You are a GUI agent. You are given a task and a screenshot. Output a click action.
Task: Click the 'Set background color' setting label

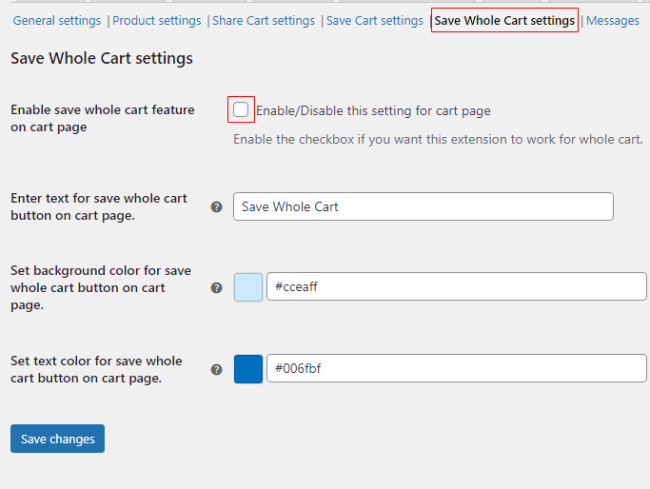(100, 287)
